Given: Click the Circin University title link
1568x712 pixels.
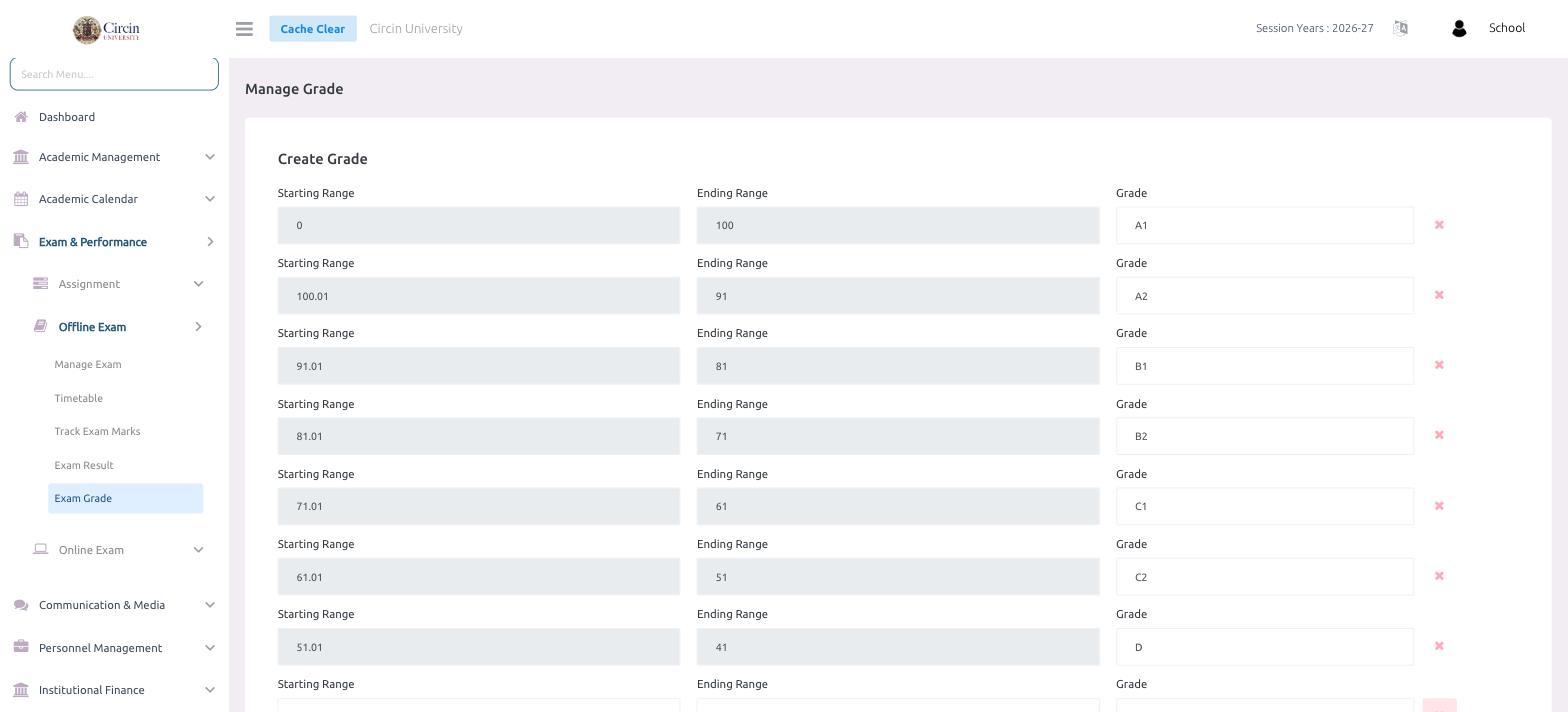Looking at the screenshot, I should [x=416, y=29].
